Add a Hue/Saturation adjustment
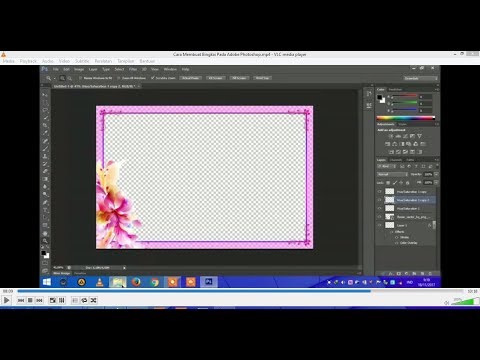 tap(387, 144)
